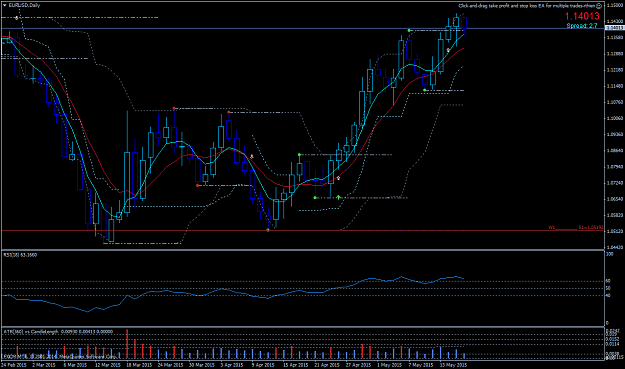Click the highlighted current price tag on price axis
This screenshot has height=369, width=625.
tap(615, 28)
